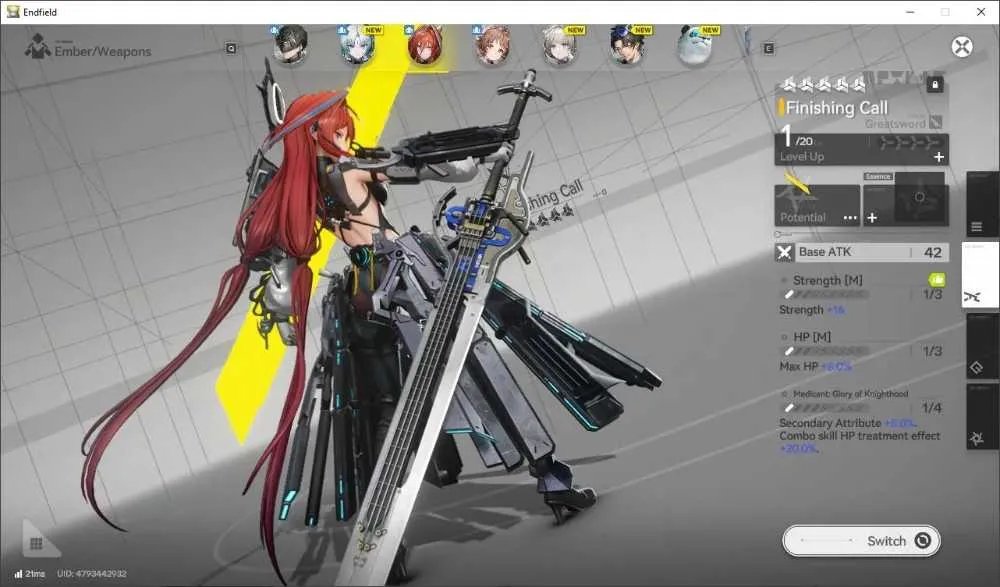Select the red-haired Ember character portrait
The height and width of the screenshot is (587, 1000).
425,46
